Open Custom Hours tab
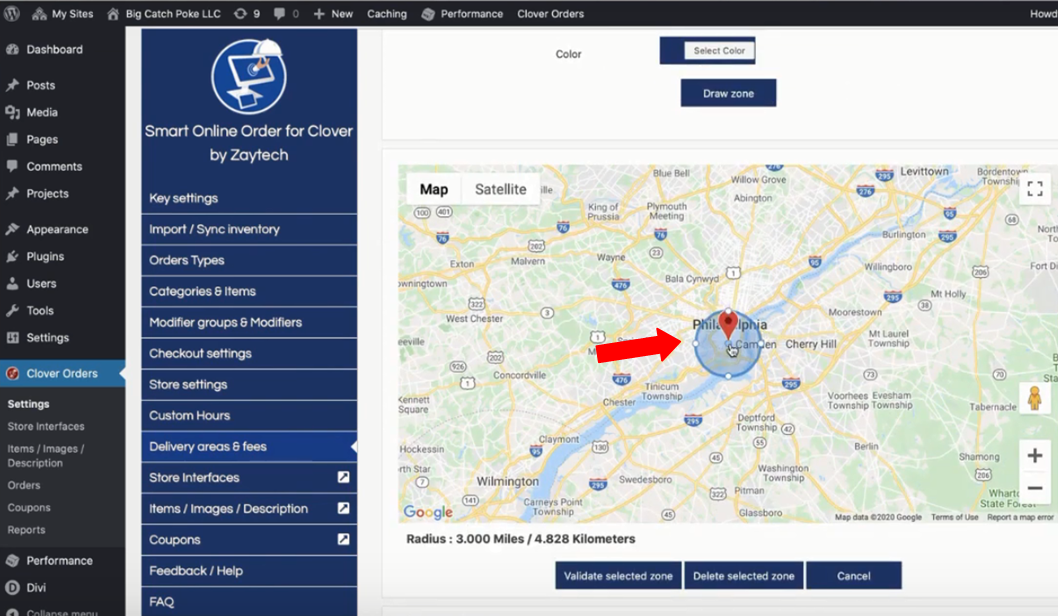The image size is (1058, 616). [249, 416]
